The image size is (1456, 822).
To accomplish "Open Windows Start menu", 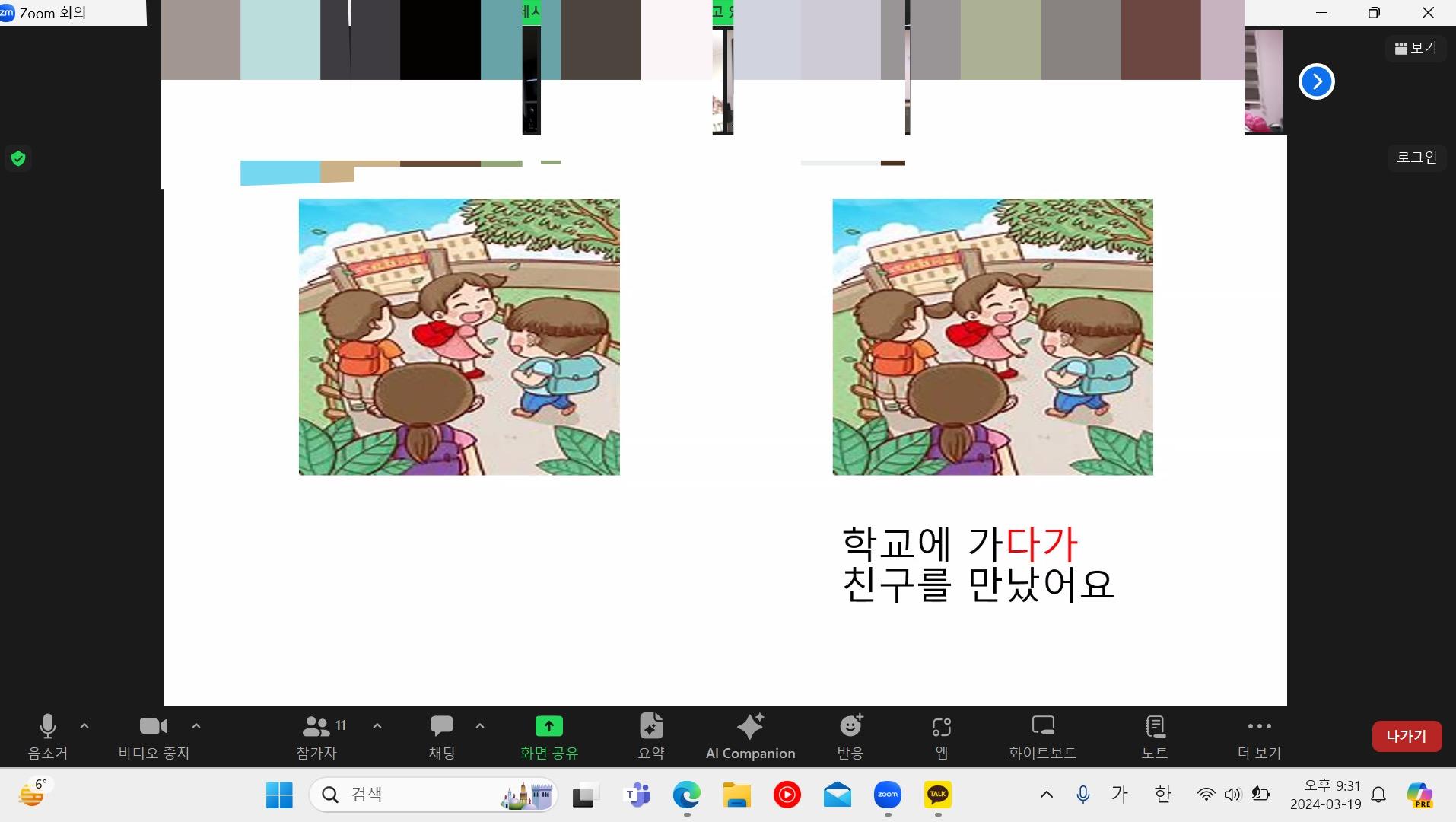I will click(x=279, y=795).
